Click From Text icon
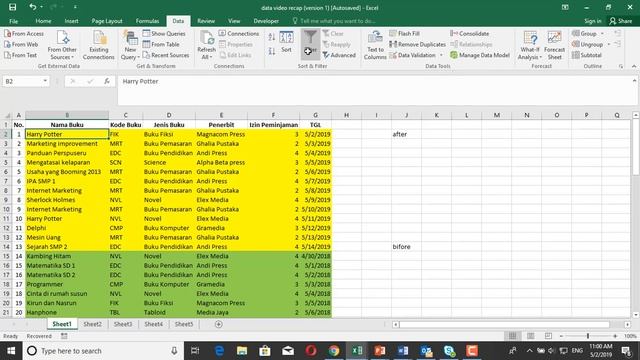Viewport: 640px width, 360px height. pos(20,55)
